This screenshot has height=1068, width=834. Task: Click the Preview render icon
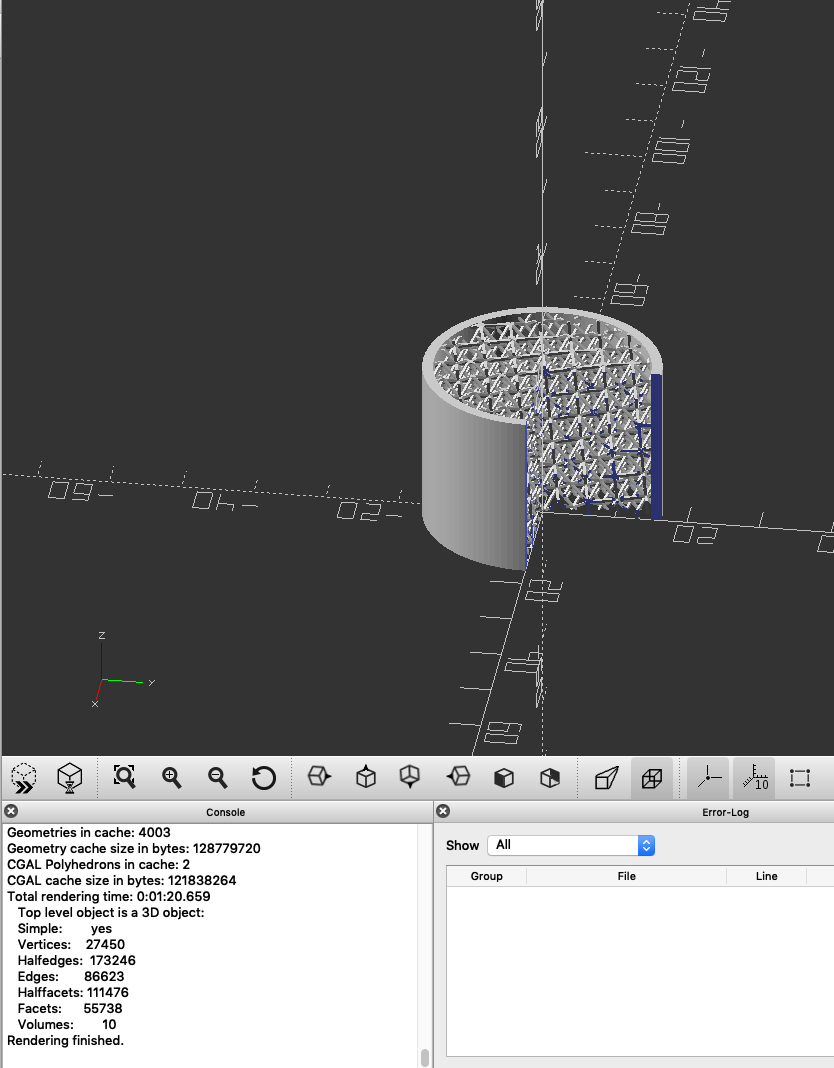click(24, 777)
